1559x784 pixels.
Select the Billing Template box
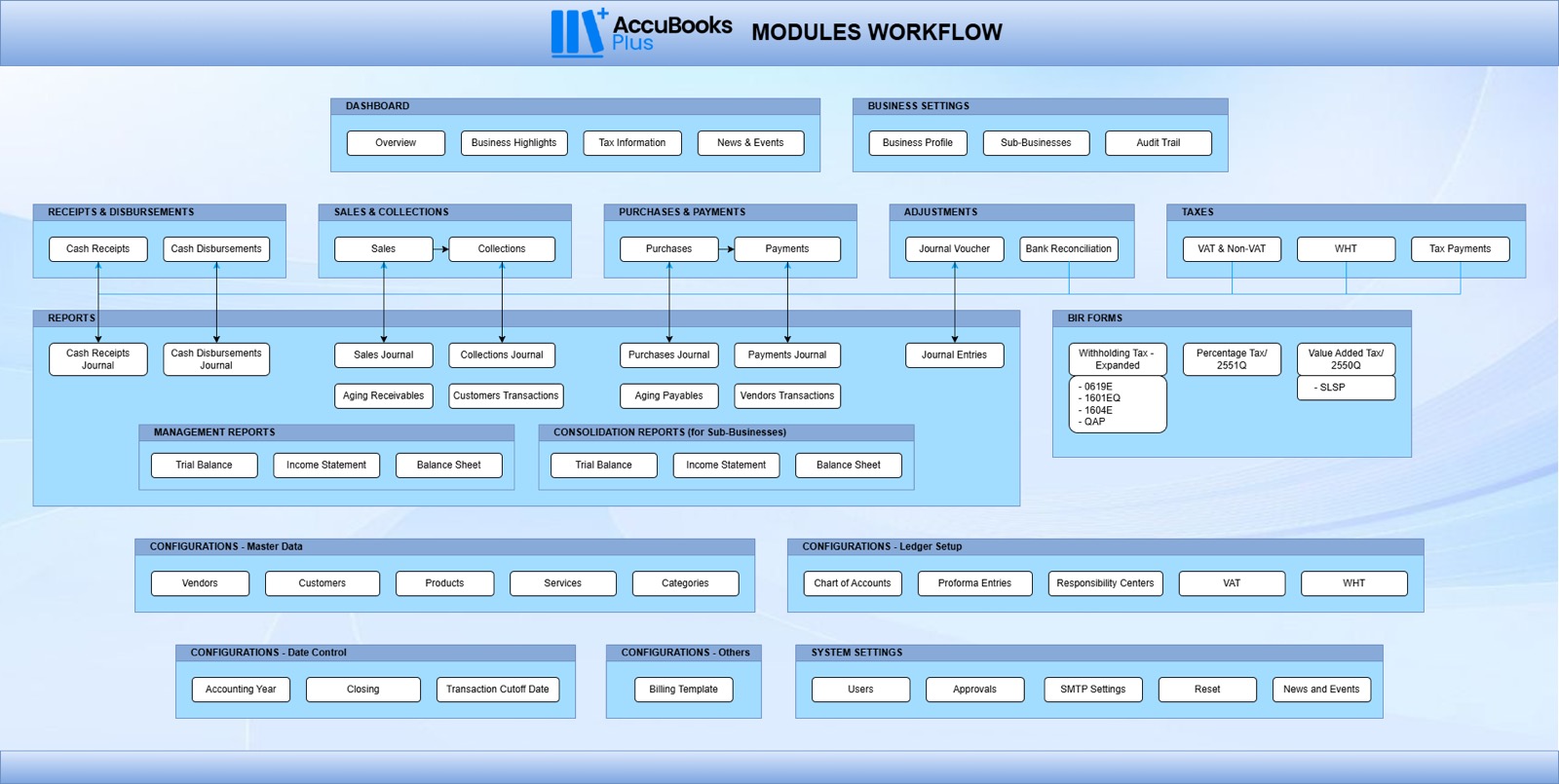(x=684, y=690)
